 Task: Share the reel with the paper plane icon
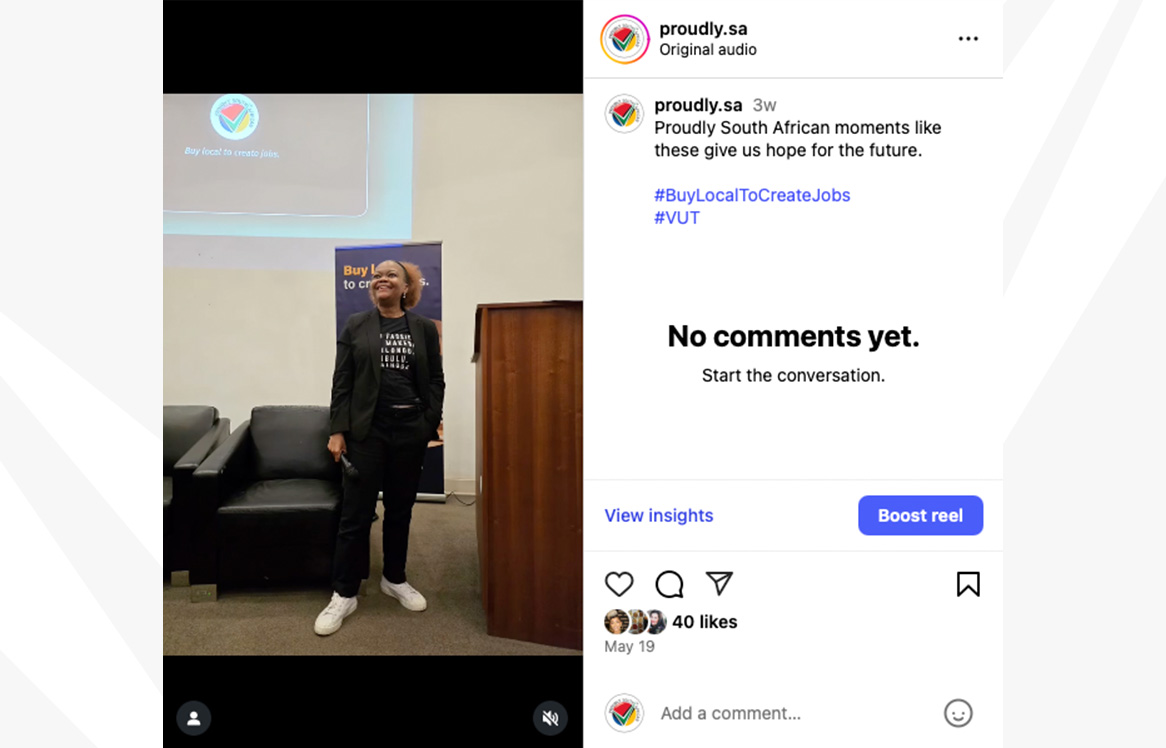[719, 584]
